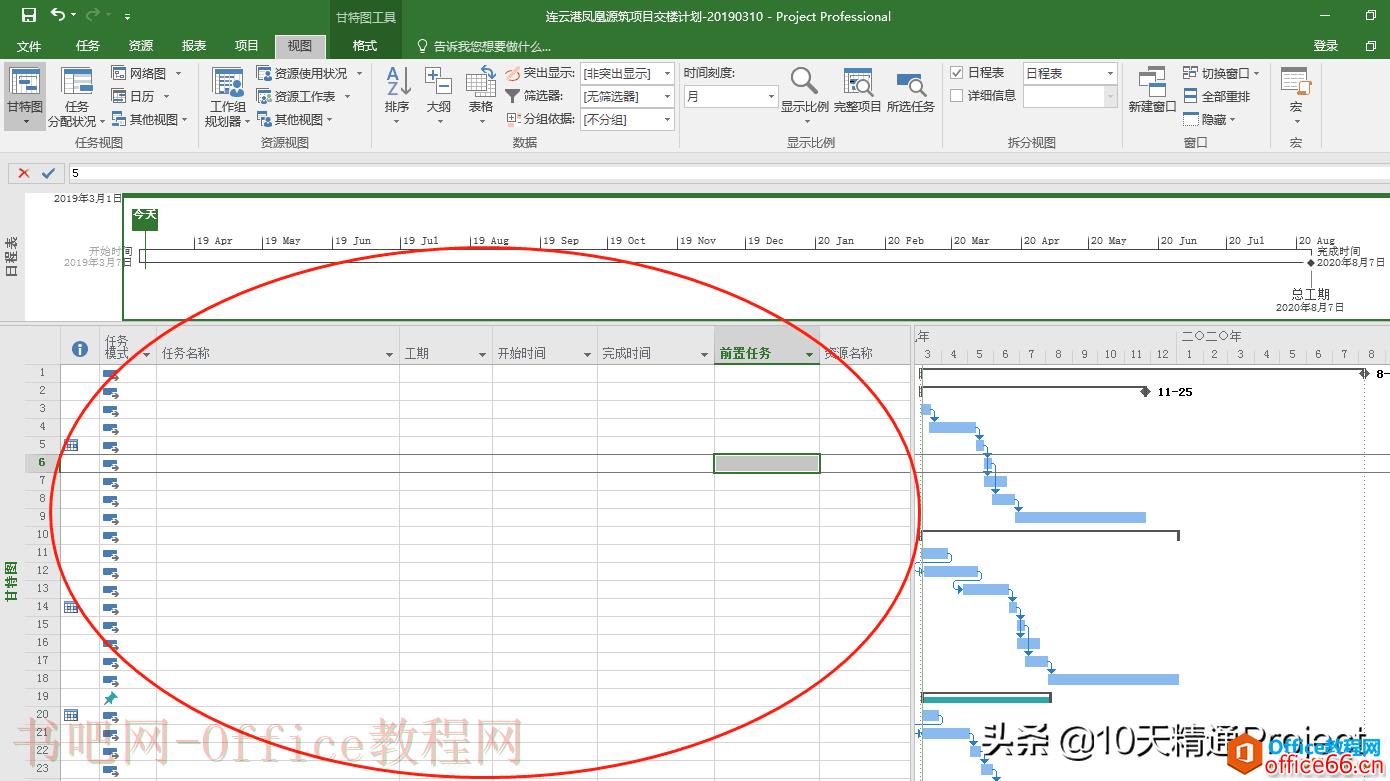The width and height of the screenshot is (1390, 781).
Task: Select the highlighted 前置任务 cell in row 6
Action: 767,463
